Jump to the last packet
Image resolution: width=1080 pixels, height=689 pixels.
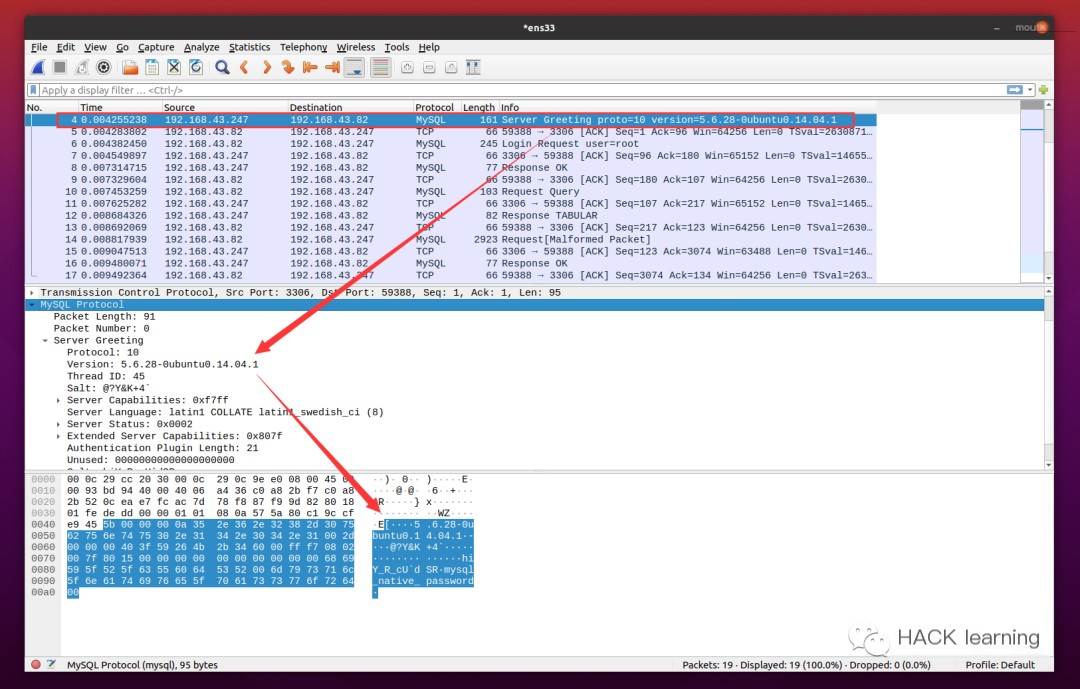332,67
